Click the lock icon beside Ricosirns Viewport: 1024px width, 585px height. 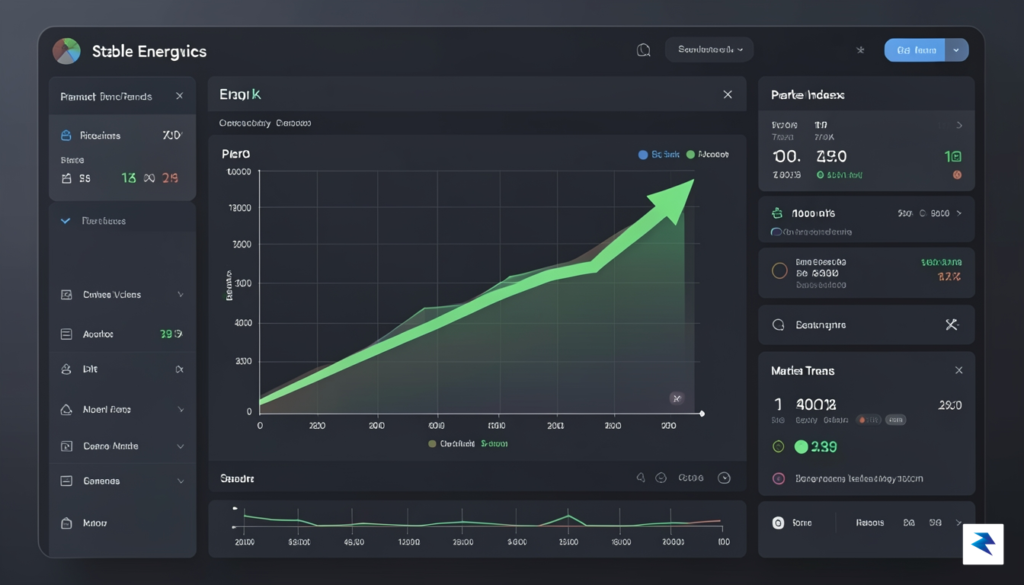click(x=66, y=135)
